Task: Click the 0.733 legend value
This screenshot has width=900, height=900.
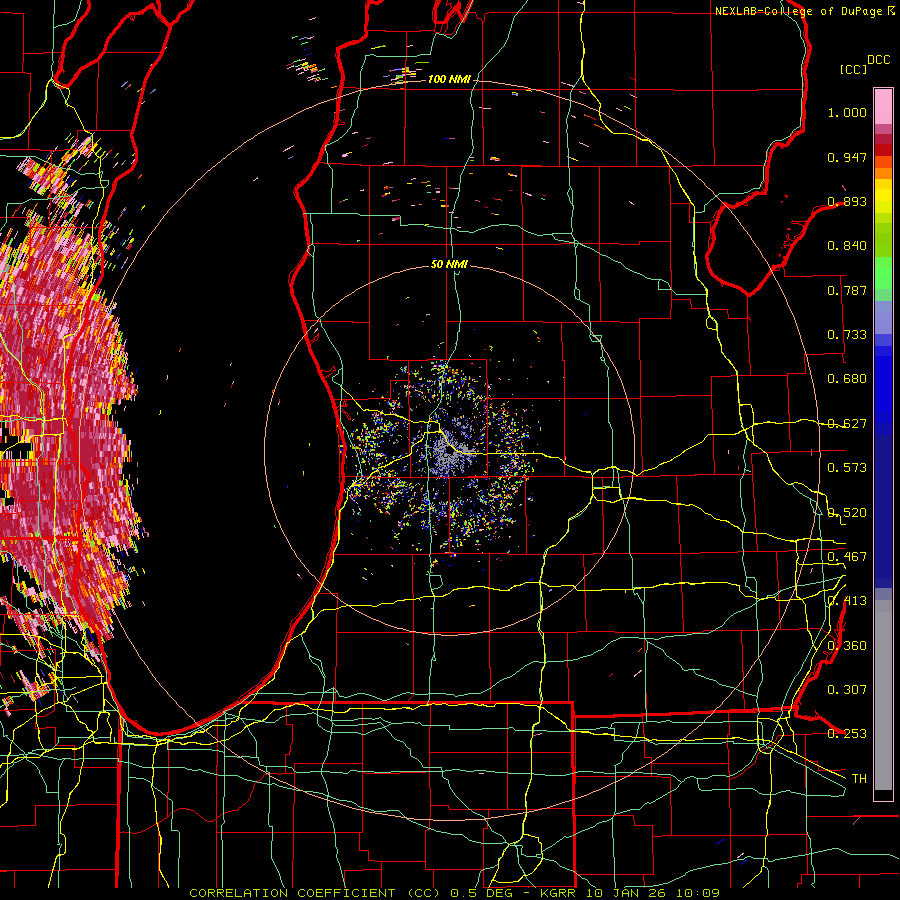Action: pos(847,335)
